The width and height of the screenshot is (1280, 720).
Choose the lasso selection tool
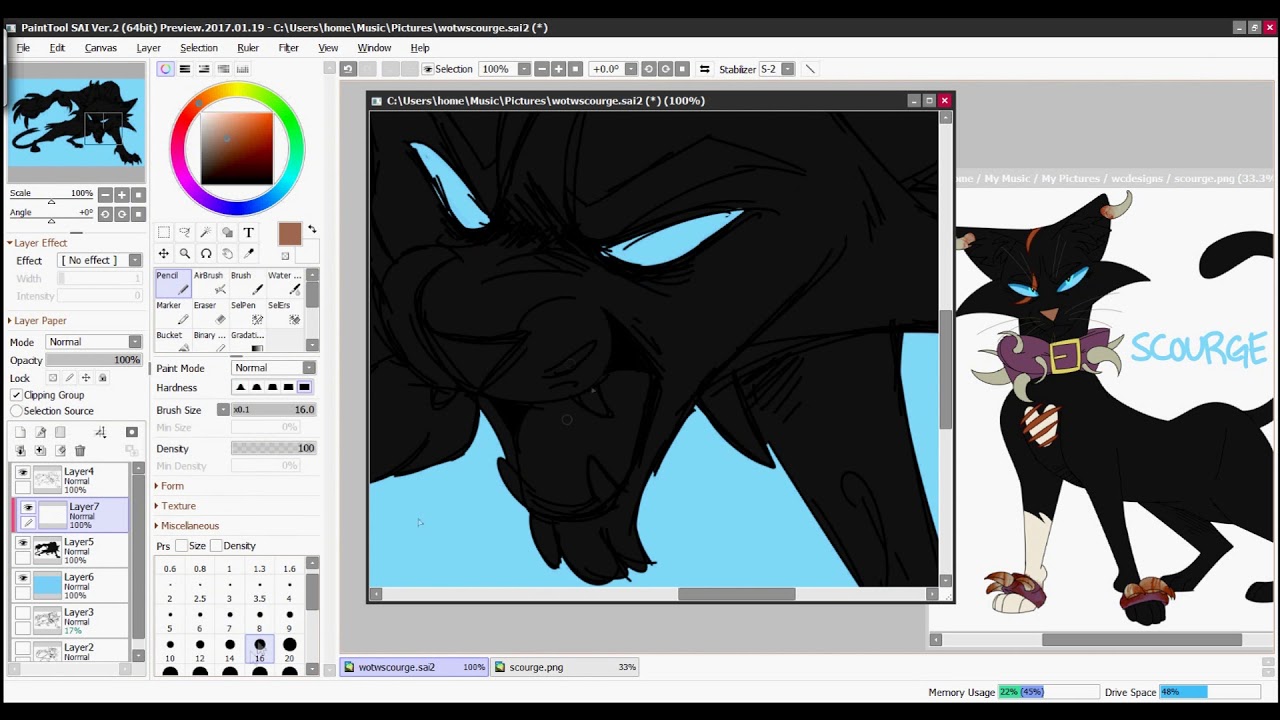pos(185,232)
